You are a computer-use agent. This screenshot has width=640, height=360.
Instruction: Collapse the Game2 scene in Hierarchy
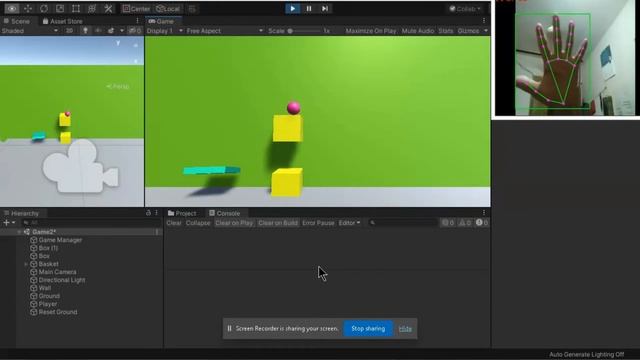pyautogui.click(x=19, y=232)
